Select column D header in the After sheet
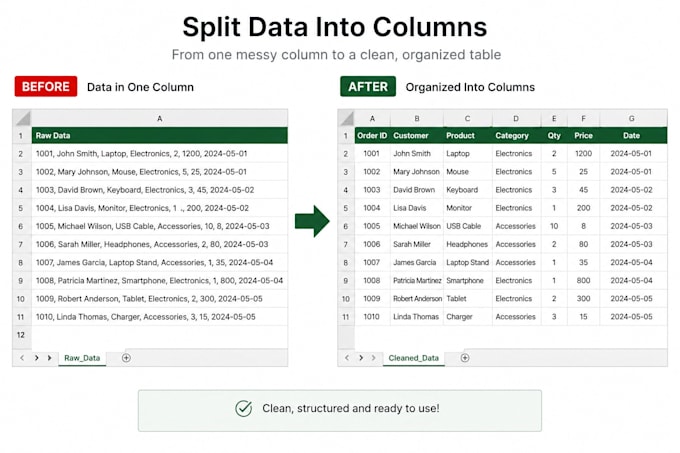This screenshot has height=453, width=680. [x=516, y=118]
